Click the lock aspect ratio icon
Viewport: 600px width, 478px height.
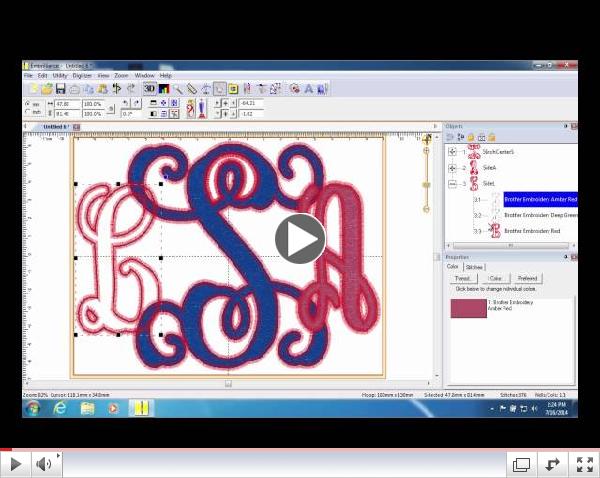(111, 109)
